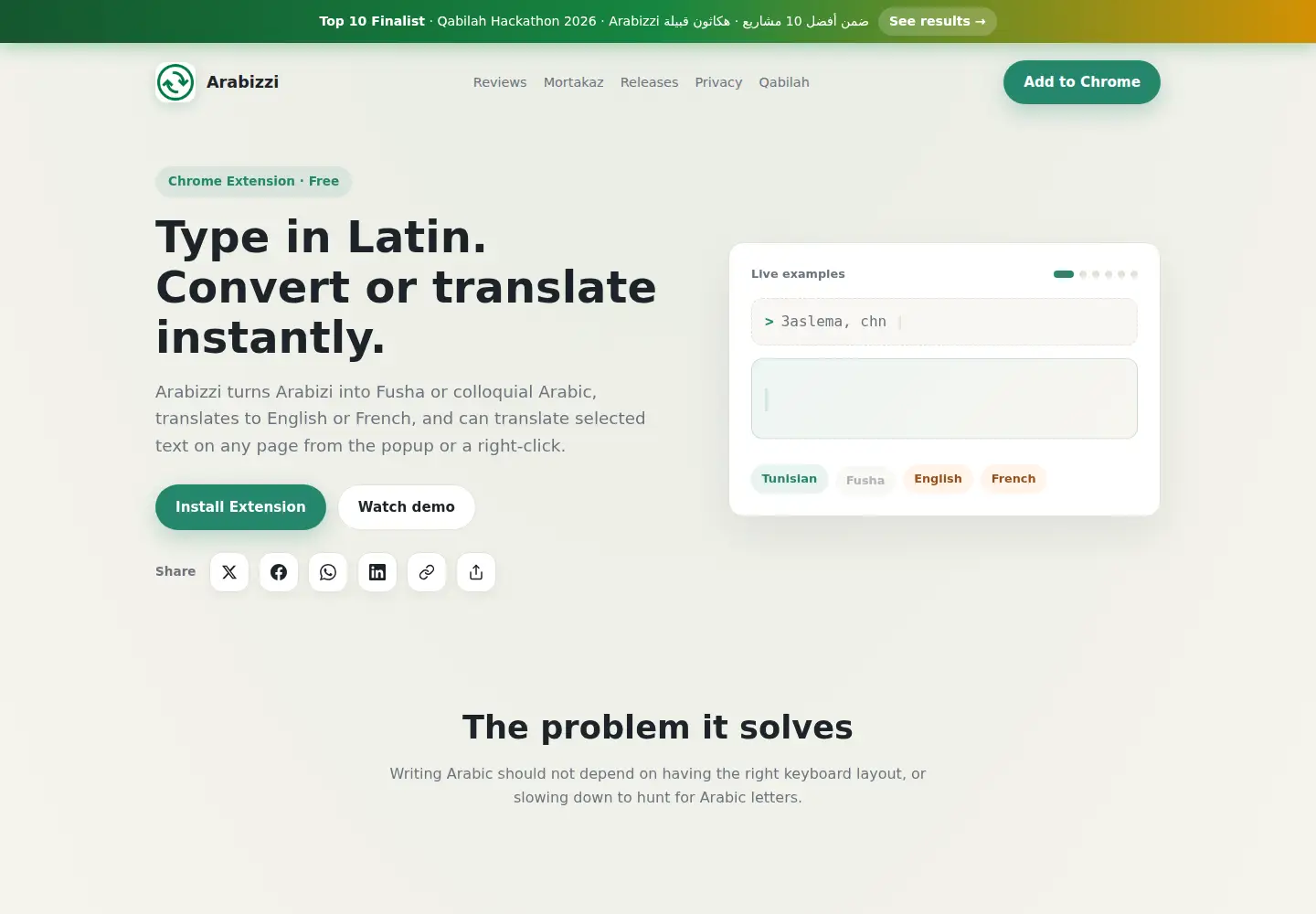Copy the page link icon
This screenshot has height=914, width=1316.
point(427,572)
